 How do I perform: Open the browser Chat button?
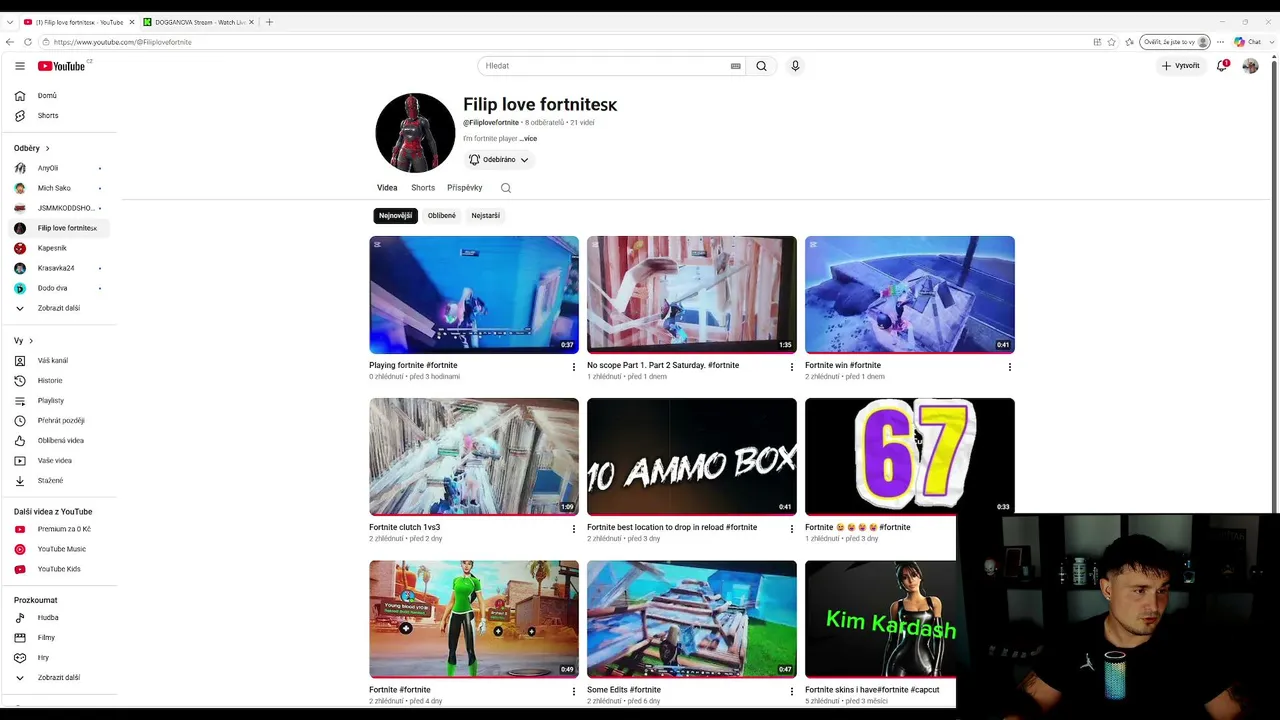[x=1246, y=42]
